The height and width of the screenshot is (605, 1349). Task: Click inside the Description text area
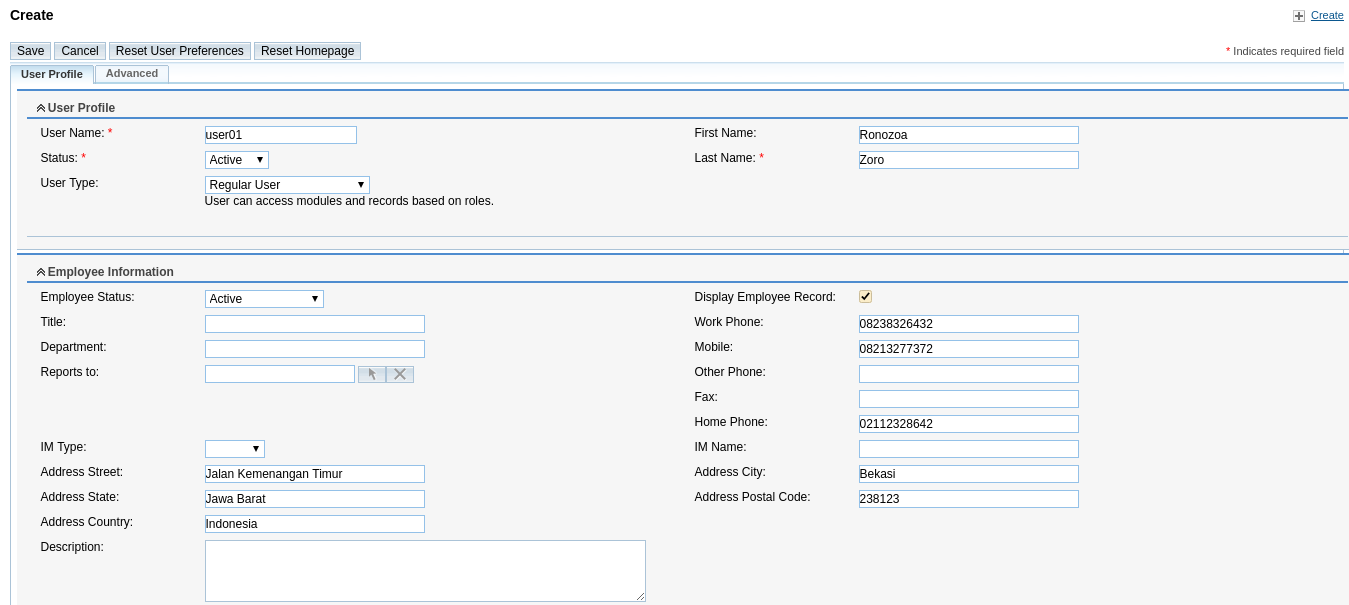point(425,571)
